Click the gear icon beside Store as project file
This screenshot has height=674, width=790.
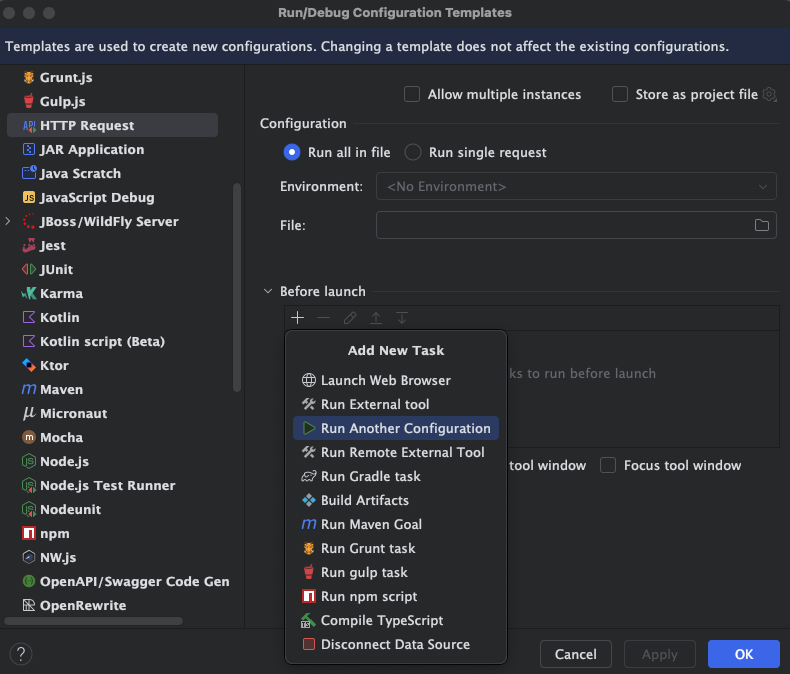tap(769, 94)
